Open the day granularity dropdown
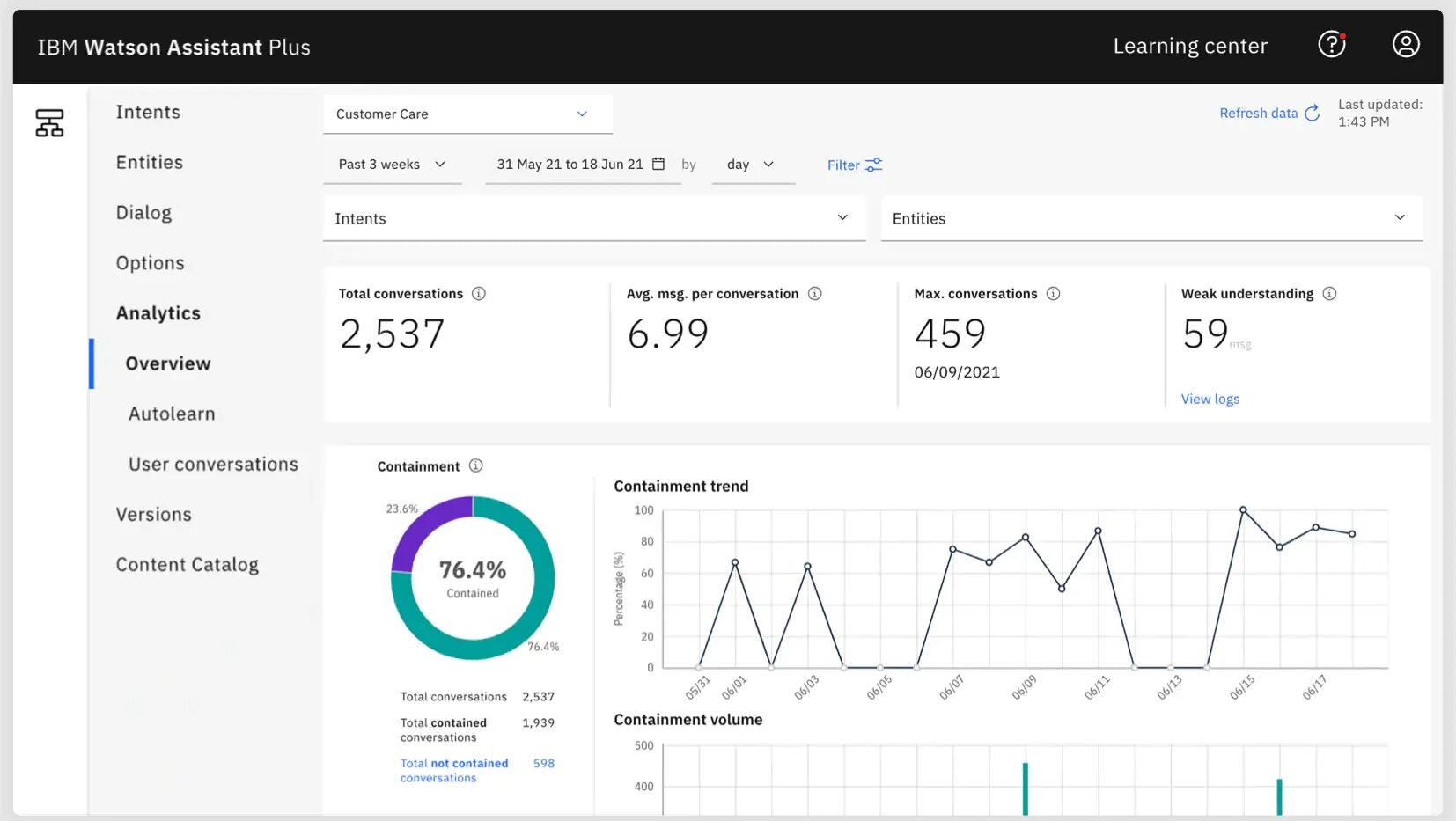Viewport: 1456px width, 821px height. click(x=754, y=165)
